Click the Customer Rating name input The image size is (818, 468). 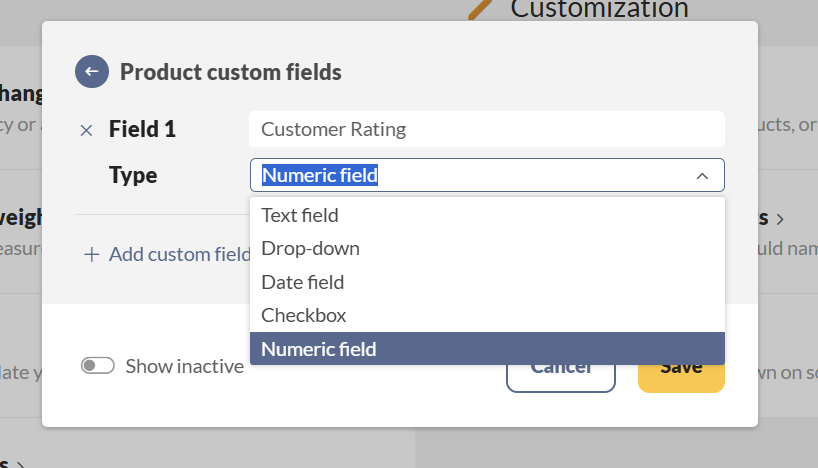486,129
